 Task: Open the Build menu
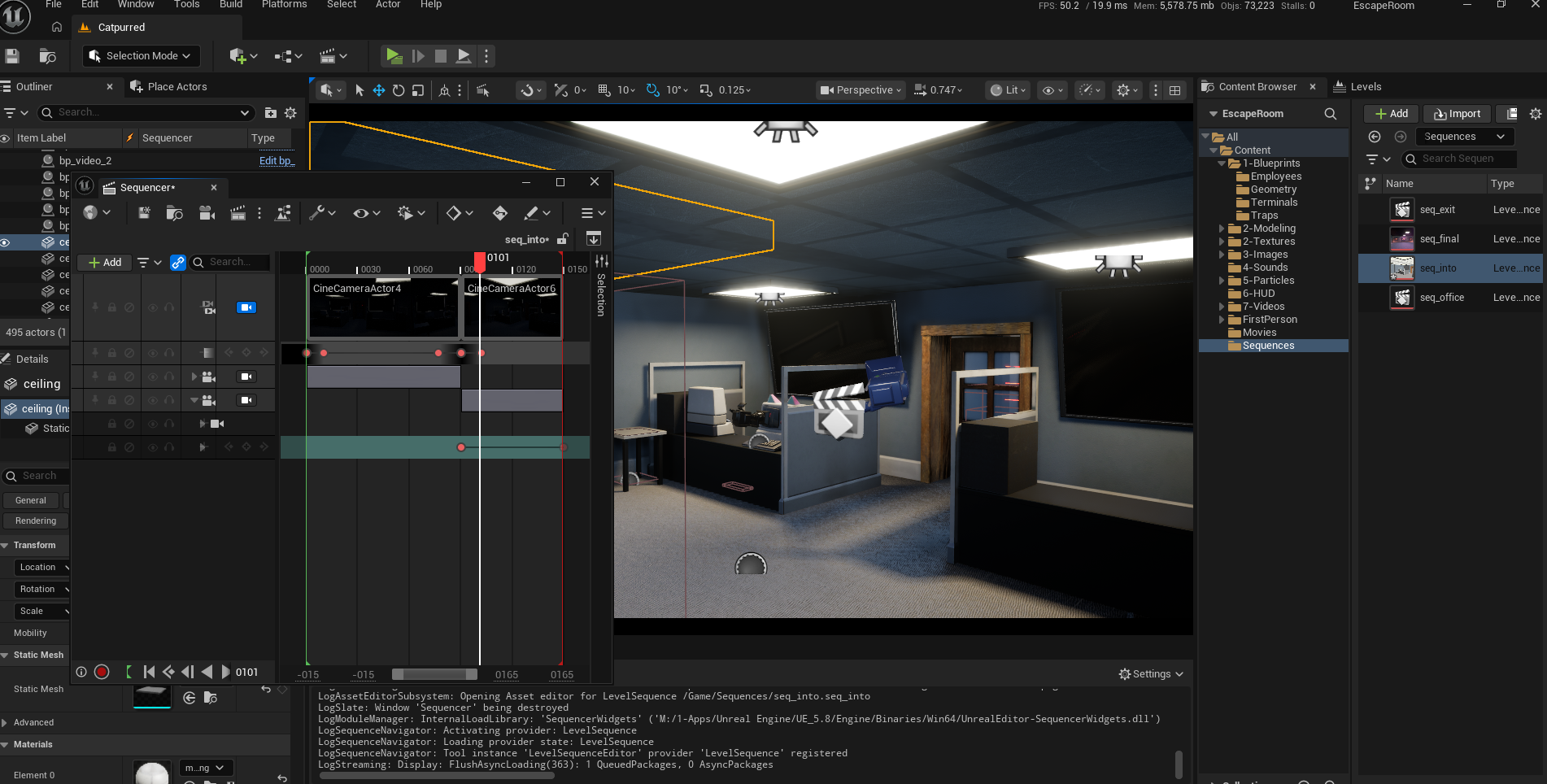pos(231,5)
